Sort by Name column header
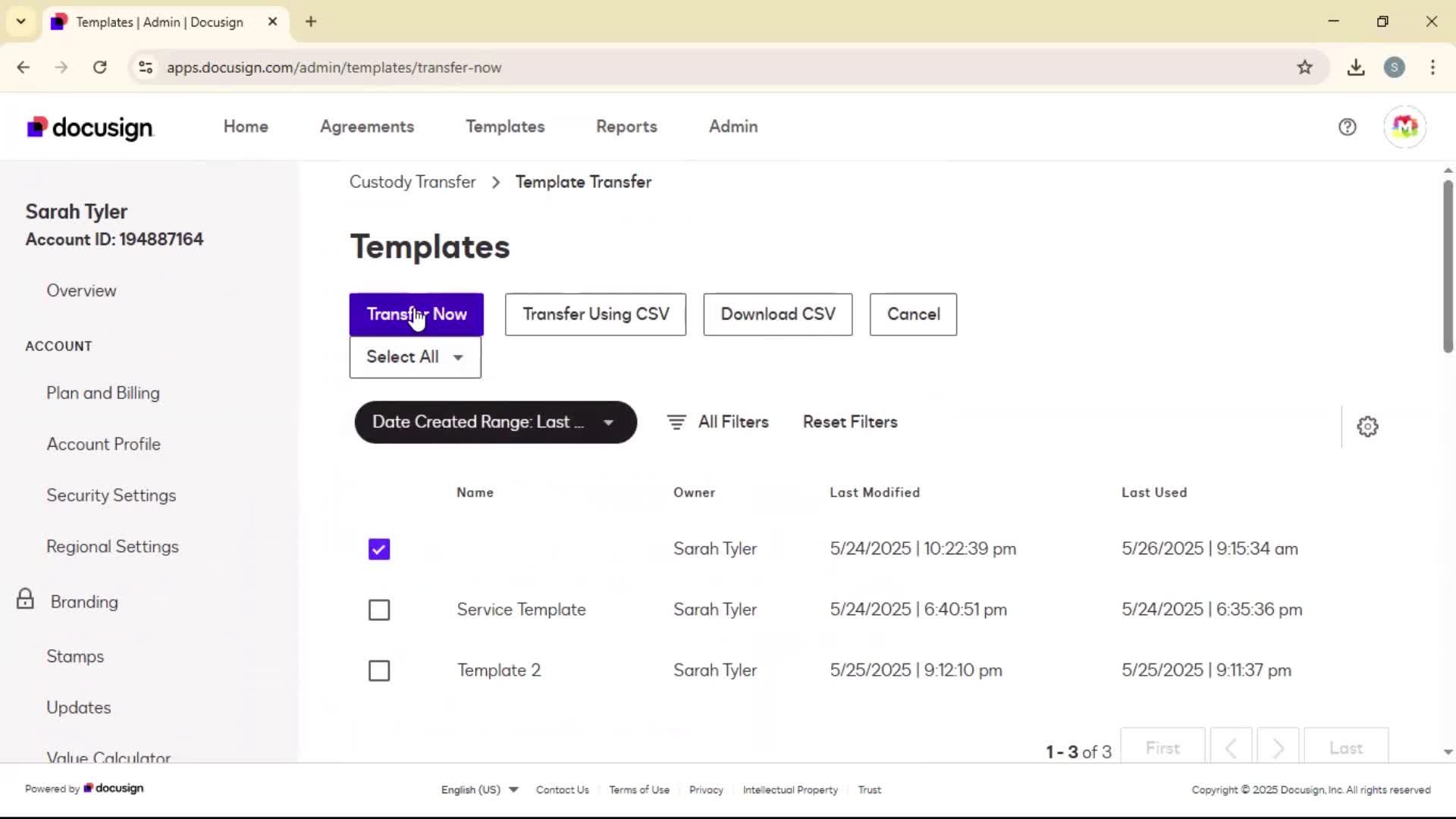This screenshot has width=1456, height=819. (475, 493)
